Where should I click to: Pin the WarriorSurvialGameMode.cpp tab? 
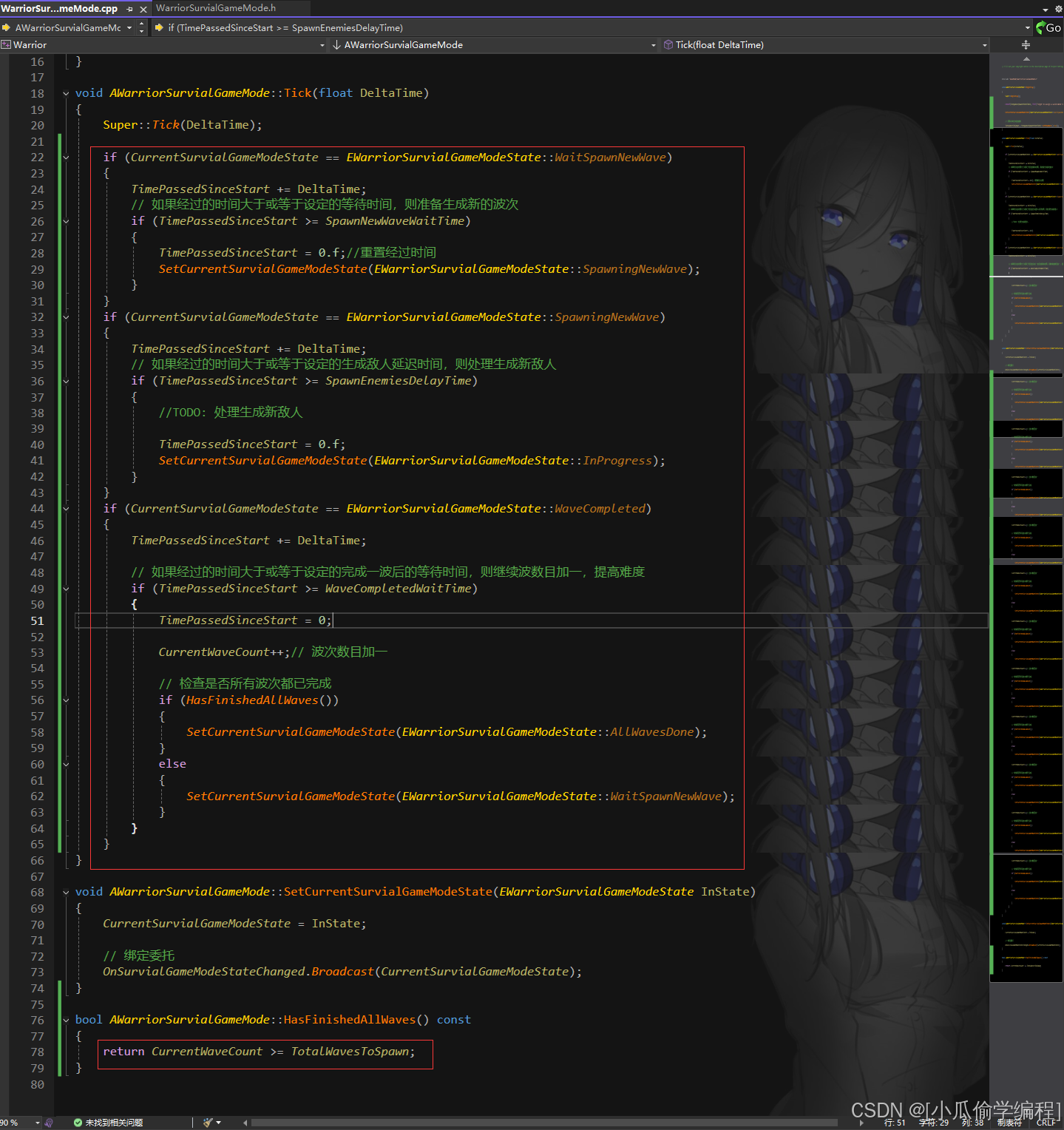pyautogui.click(x=130, y=9)
